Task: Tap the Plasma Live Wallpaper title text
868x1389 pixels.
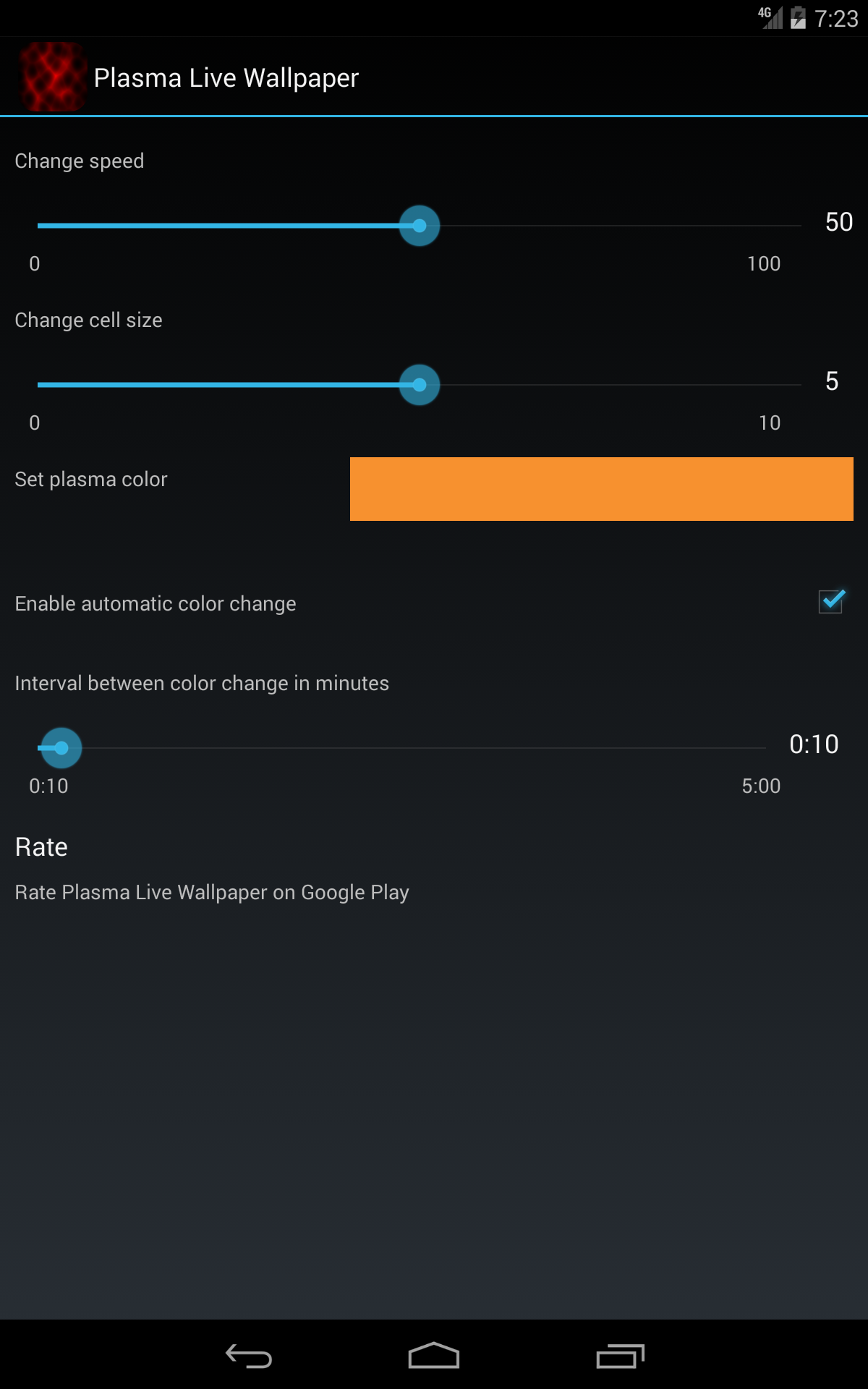Action: coord(226,77)
